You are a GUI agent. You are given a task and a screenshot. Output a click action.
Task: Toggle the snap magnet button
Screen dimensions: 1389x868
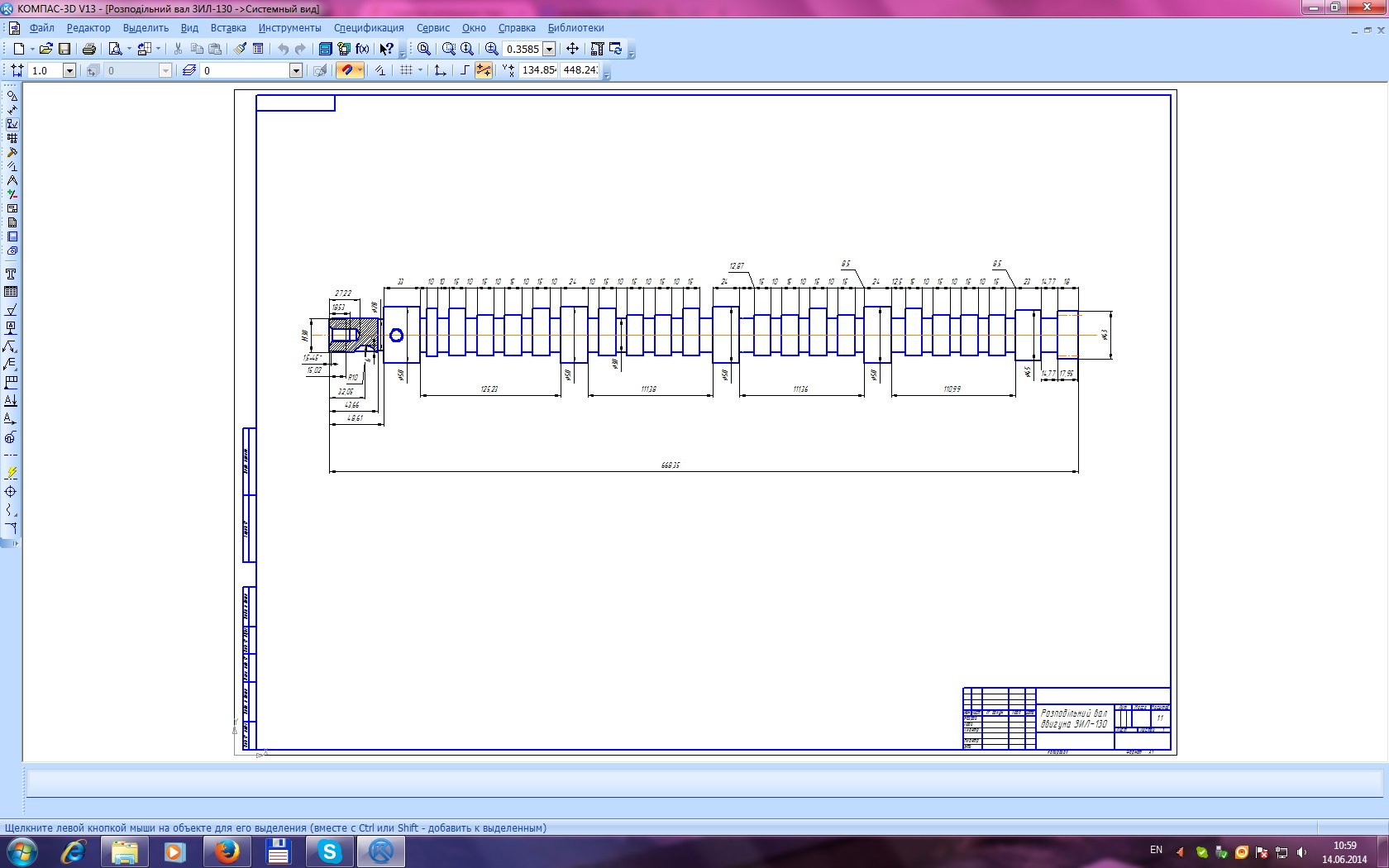[346, 70]
